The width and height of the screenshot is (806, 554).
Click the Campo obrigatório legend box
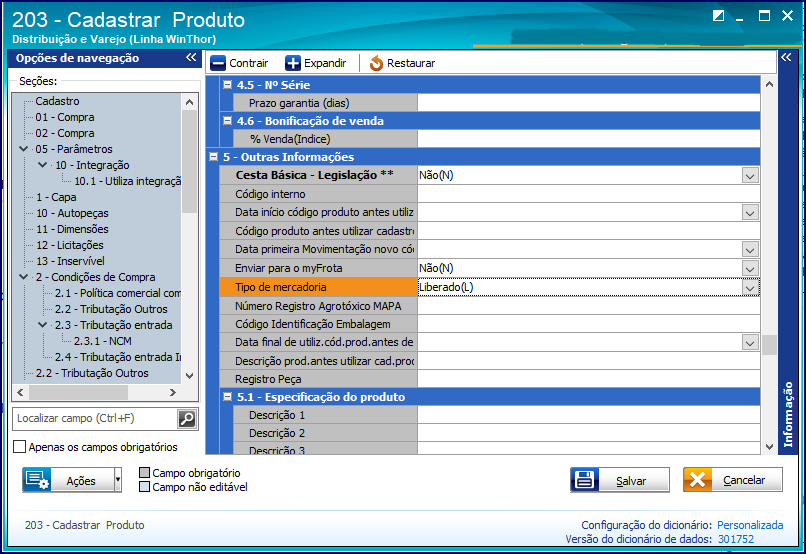(x=144, y=472)
